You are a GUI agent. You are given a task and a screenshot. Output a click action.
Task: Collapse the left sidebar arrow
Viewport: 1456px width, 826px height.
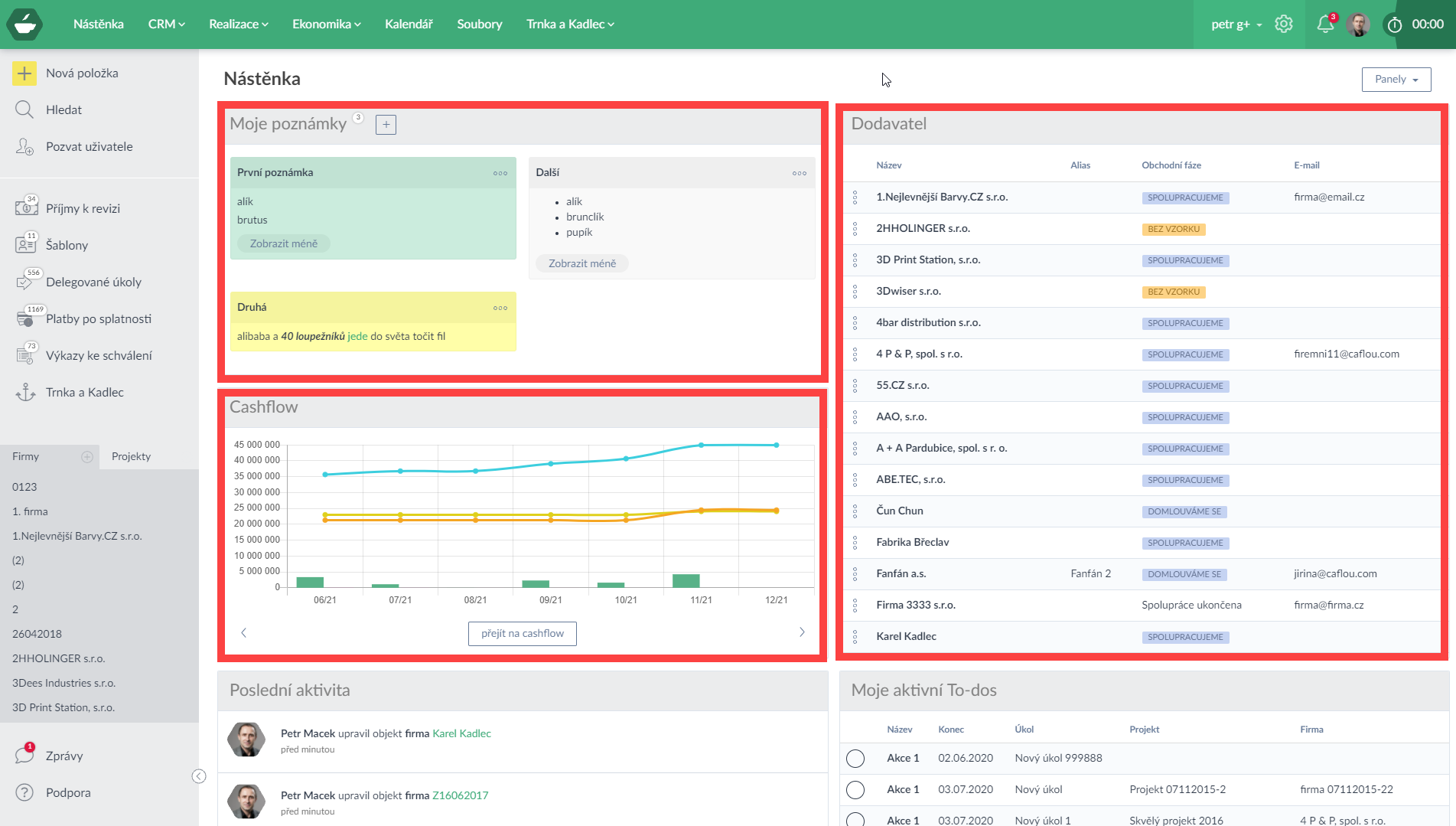point(199,776)
